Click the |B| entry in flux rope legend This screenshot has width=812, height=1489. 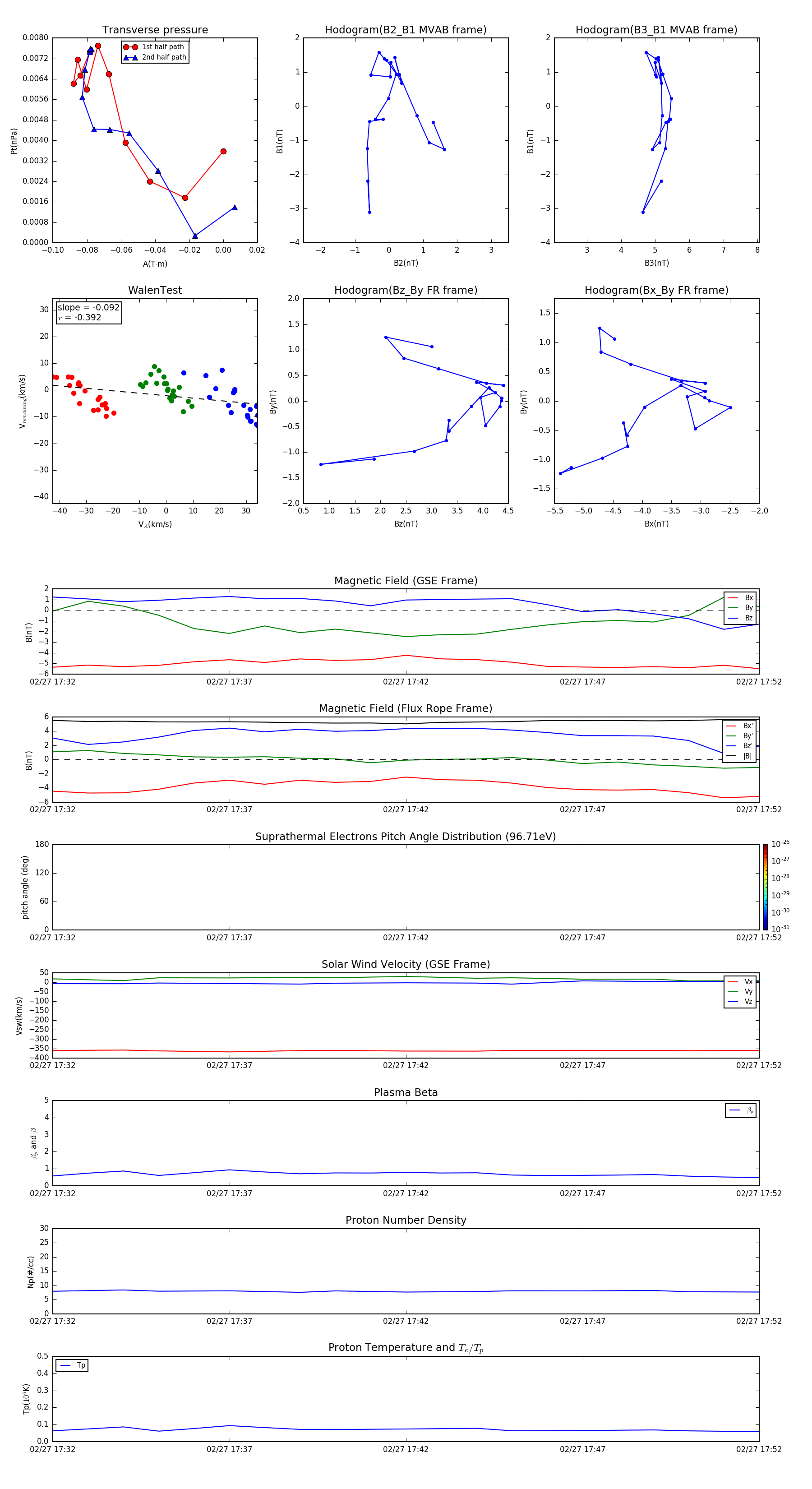coord(739,756)
